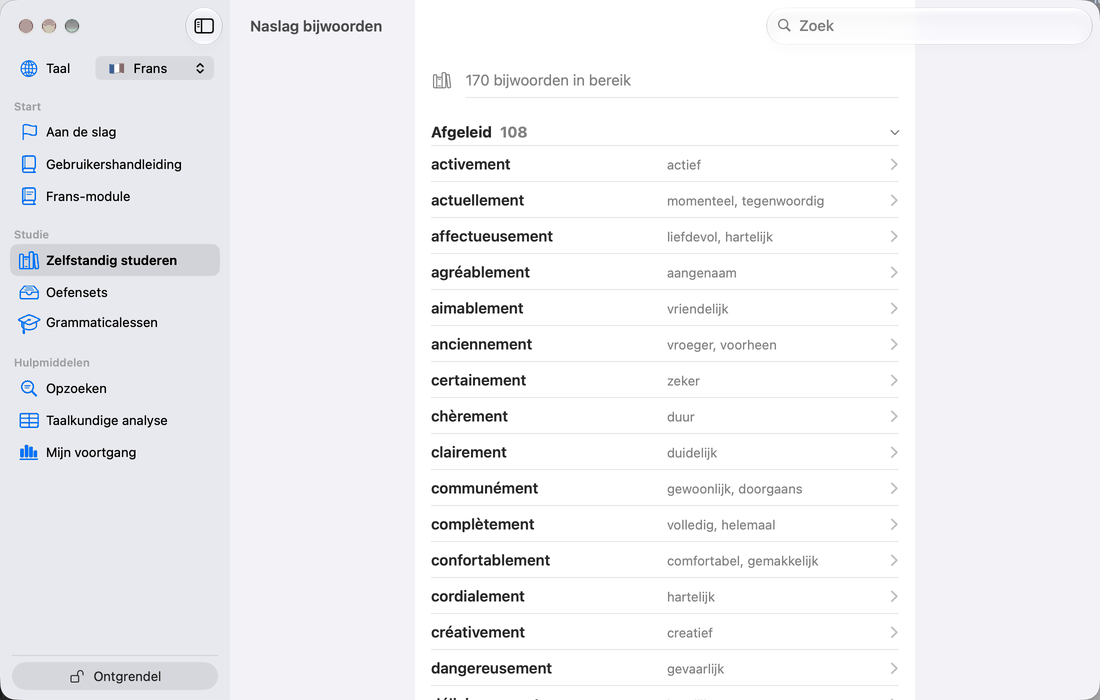
Task: Click the Oefensets tray icon
Action: 29,292
